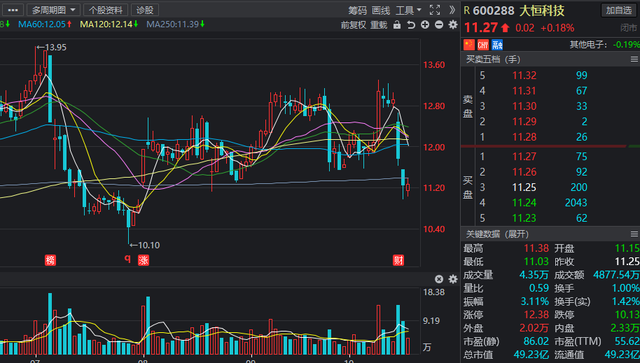
Task: Click the stock name 大恒科技
Action: tap(542, 11)
